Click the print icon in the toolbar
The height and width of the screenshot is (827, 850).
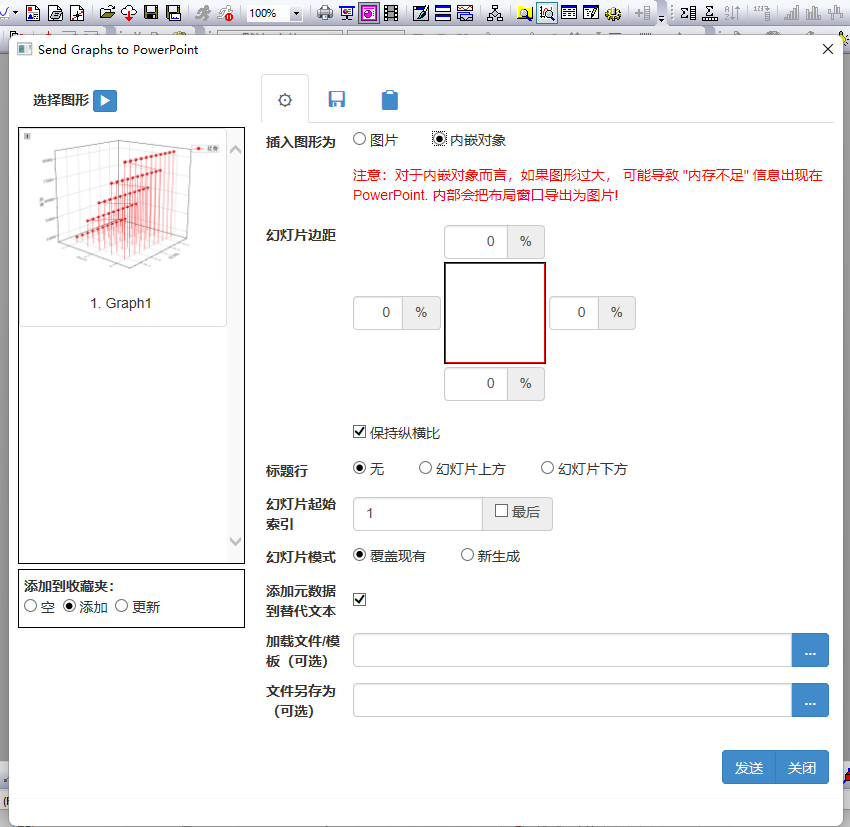click(x=325, y=13)
